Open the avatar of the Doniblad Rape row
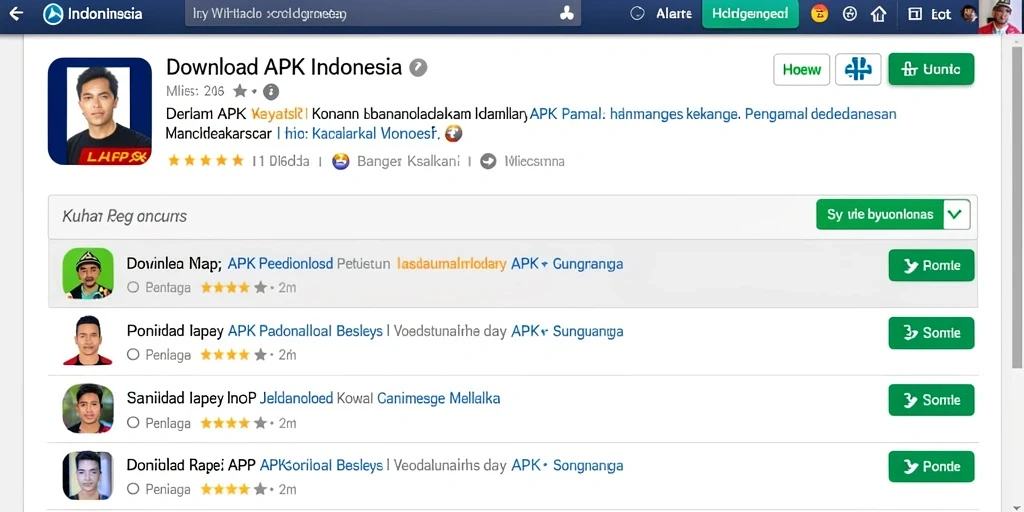Viewport: 1024px width, 512px height. [88, 475]
